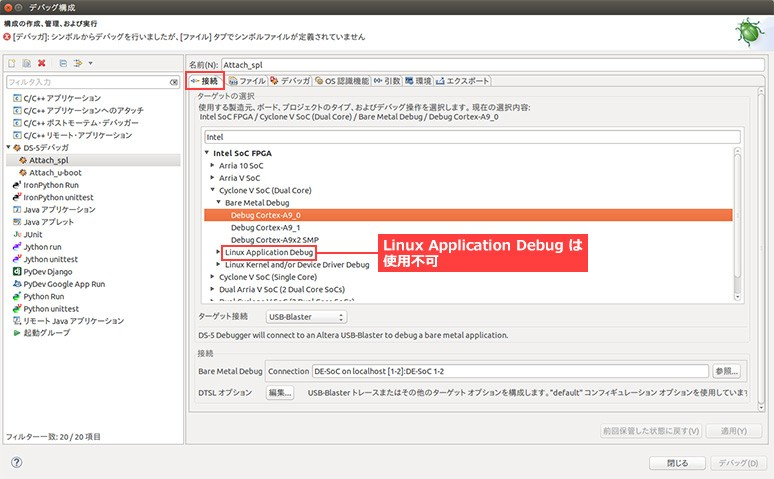Expand the Linux Application Debug node
Screen dimensions: 774x479
click(x=221, y=253)
